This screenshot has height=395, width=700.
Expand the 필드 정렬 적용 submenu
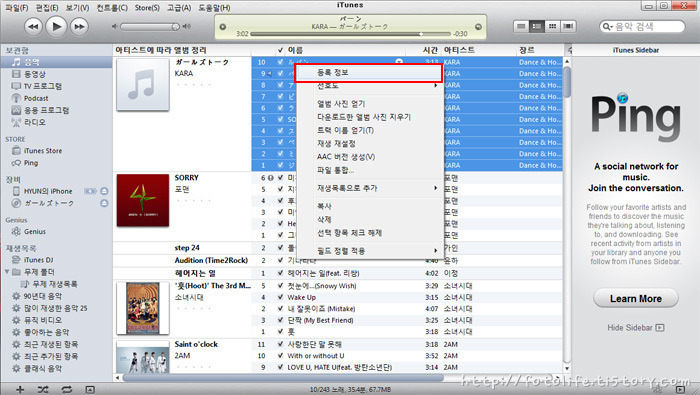[x=370, y=251]
